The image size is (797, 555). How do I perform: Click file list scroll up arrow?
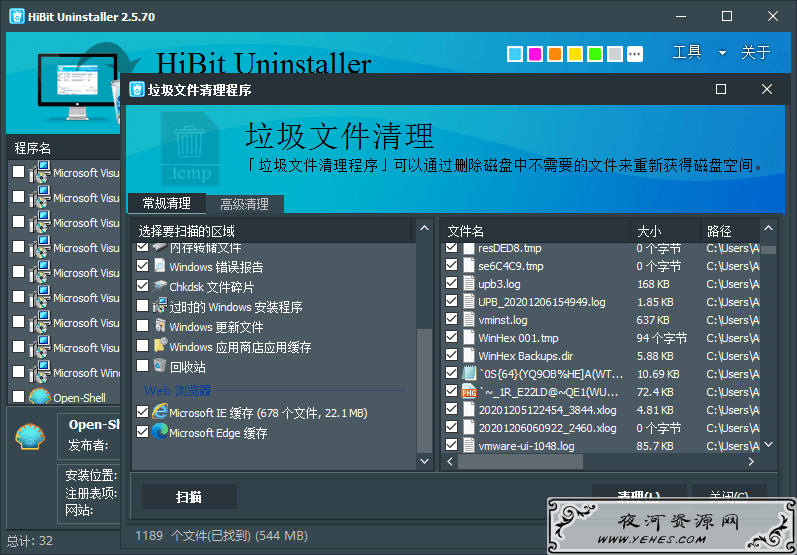click(x=768, y=229)
